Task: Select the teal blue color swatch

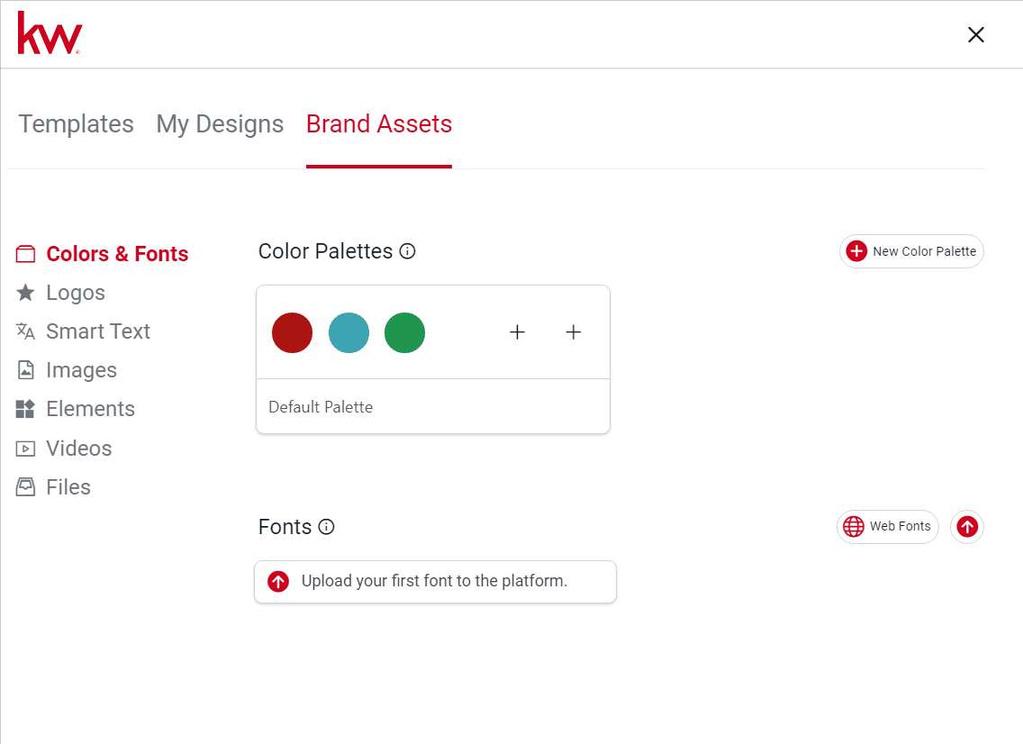Action: (x=349, y=332)
